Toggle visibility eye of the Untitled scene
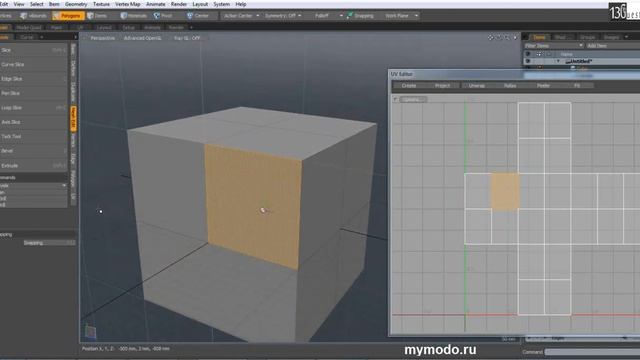This screenshot has height=360, width=640. pos(528,61)
